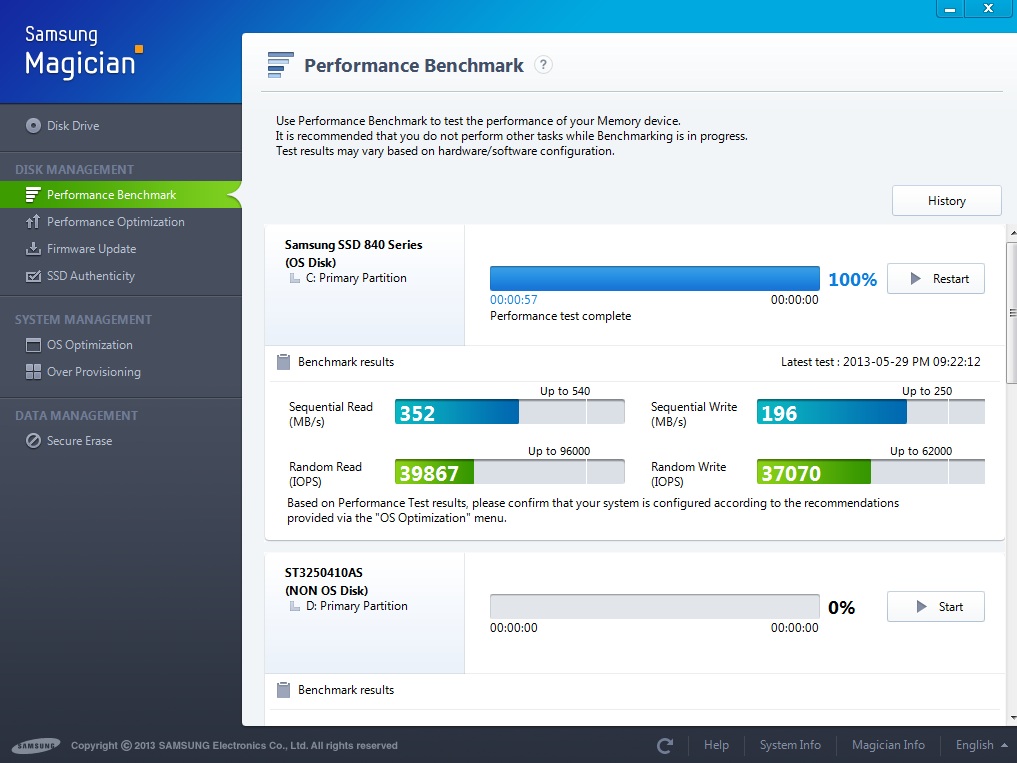Click the C: partition tree icon
Image resolution: width=1017 pixels, height=763 pixels.
point(294,278)
